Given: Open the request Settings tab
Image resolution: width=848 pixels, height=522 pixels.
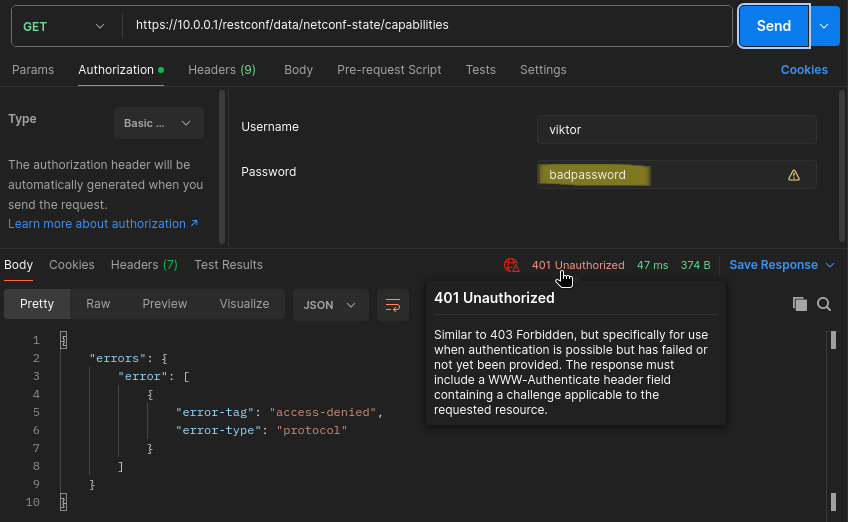Looking at the screenshot, I should click(x=543, y=70).
